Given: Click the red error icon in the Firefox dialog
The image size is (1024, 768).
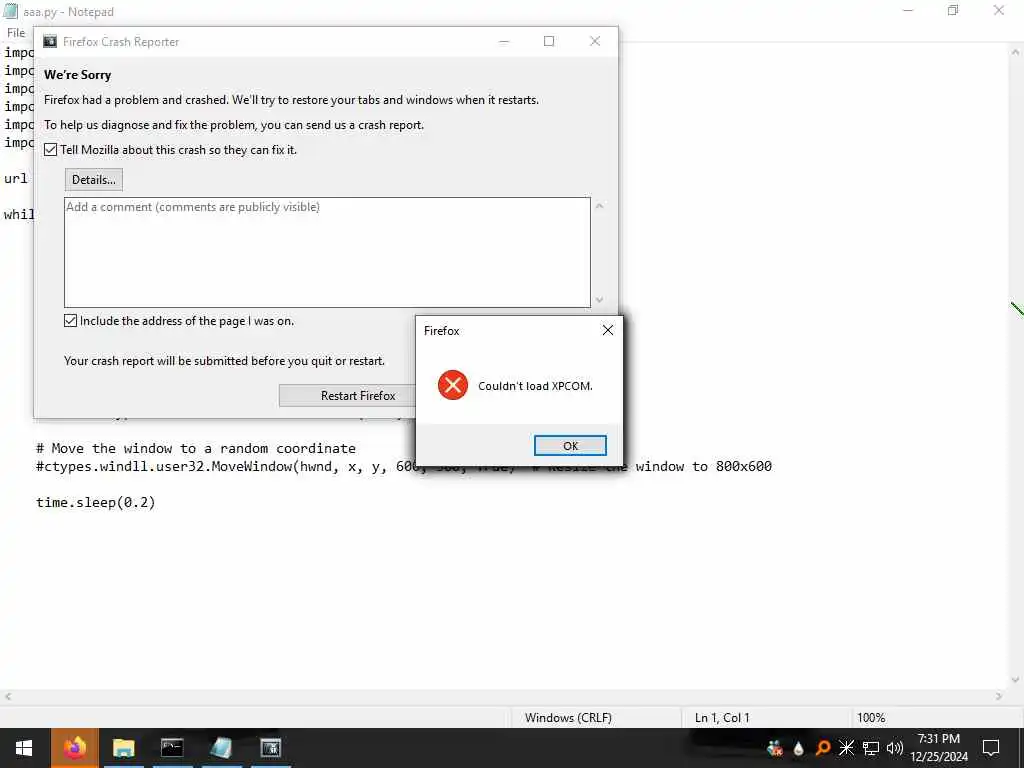Looking at the screenshot, I should tap(453, 385).
